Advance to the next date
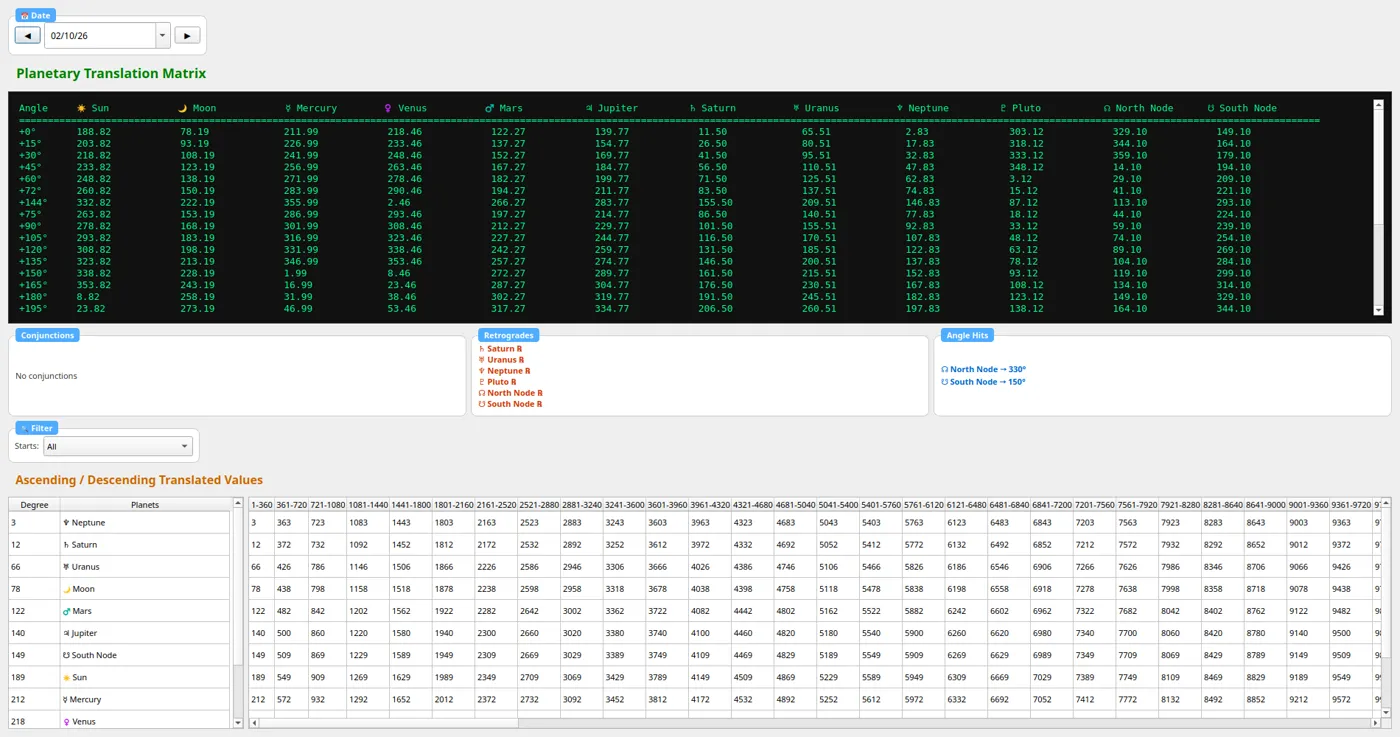Screen dimensions: 1400x737 pos(187,35)
